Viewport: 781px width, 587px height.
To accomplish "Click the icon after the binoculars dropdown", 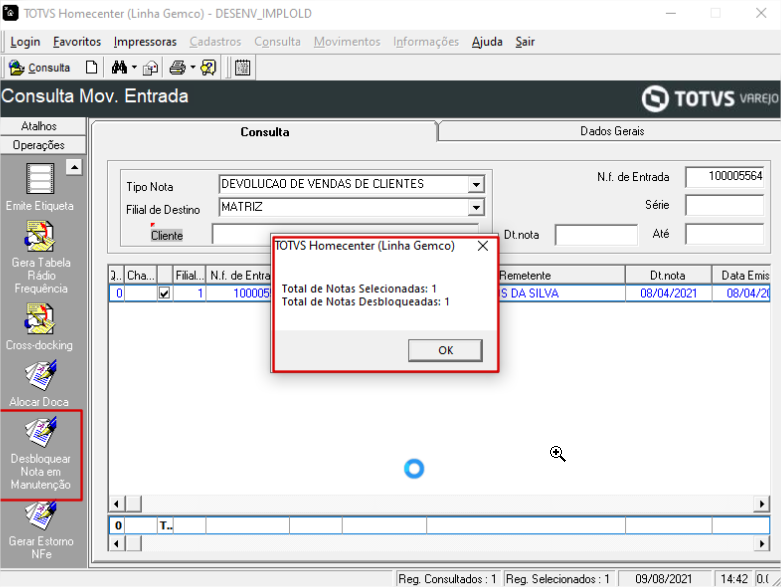I will point(150,67).
